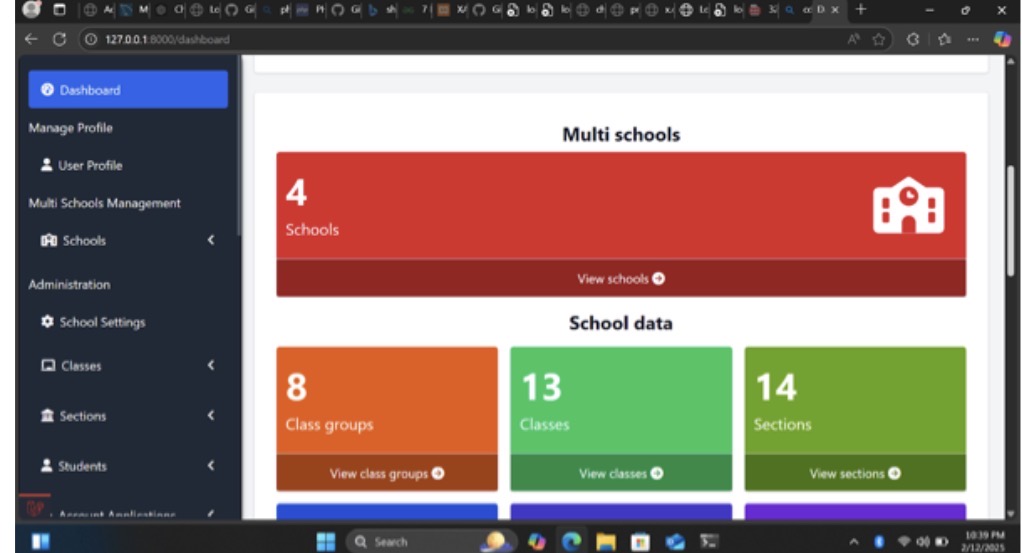1022x553 pixels.
Task: Expand the Sections sidebar submenu chevron
Action: coord(211,416)
